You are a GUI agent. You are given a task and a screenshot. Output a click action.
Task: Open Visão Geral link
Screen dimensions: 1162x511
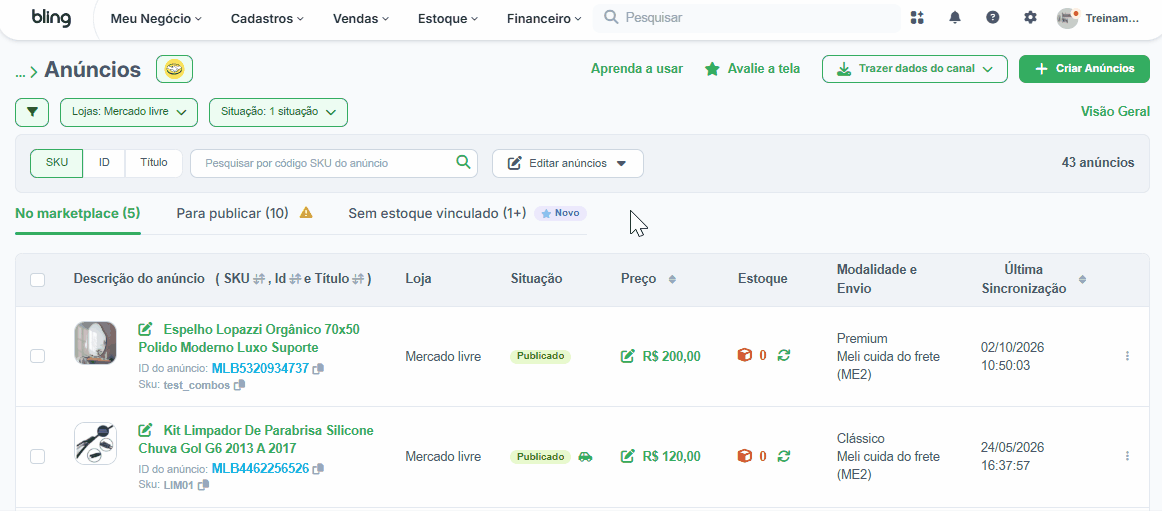(x=1115, y=112)
